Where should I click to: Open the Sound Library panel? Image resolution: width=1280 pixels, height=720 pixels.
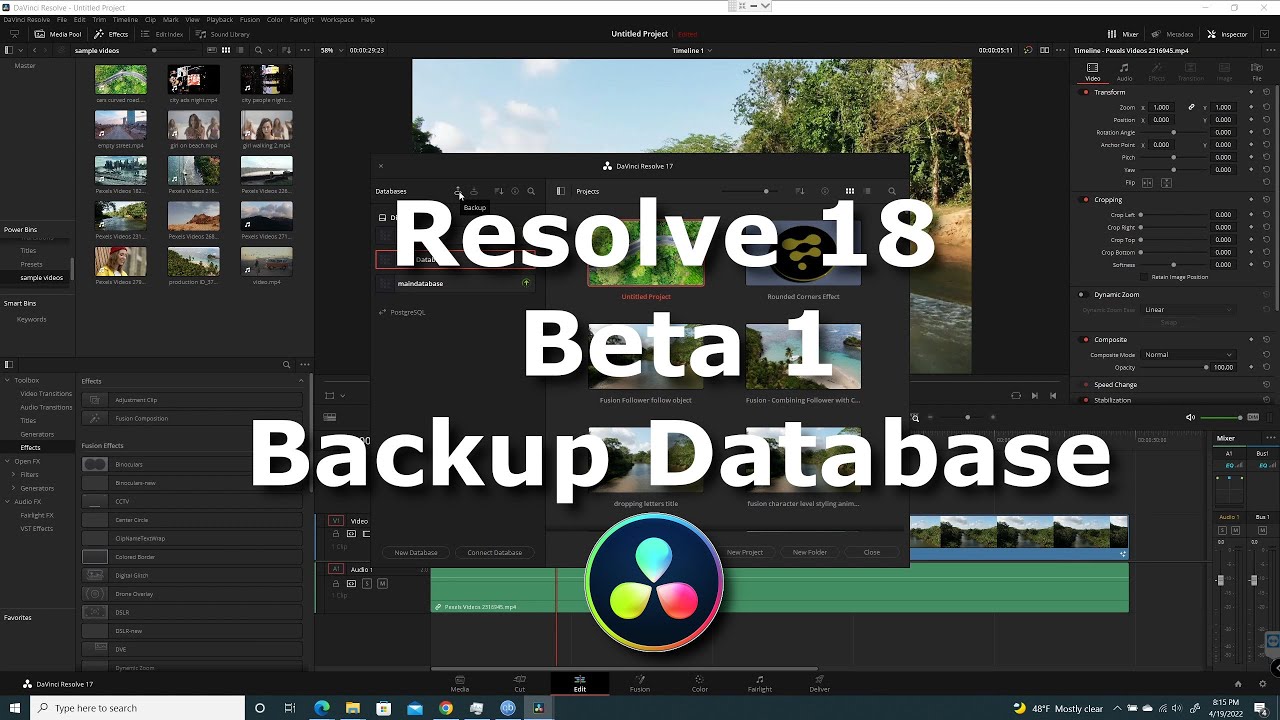tap(222, 34)
